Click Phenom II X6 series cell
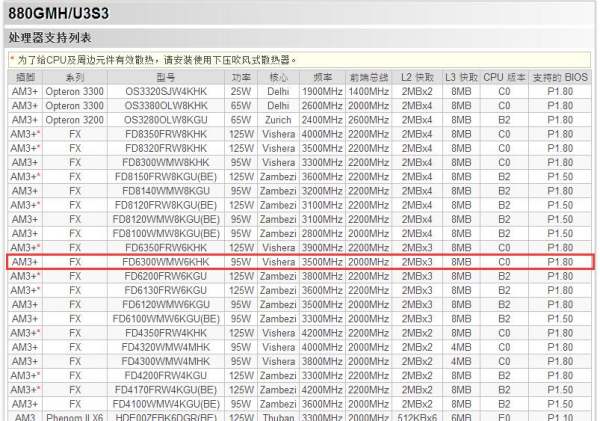 tap(75, 417)
